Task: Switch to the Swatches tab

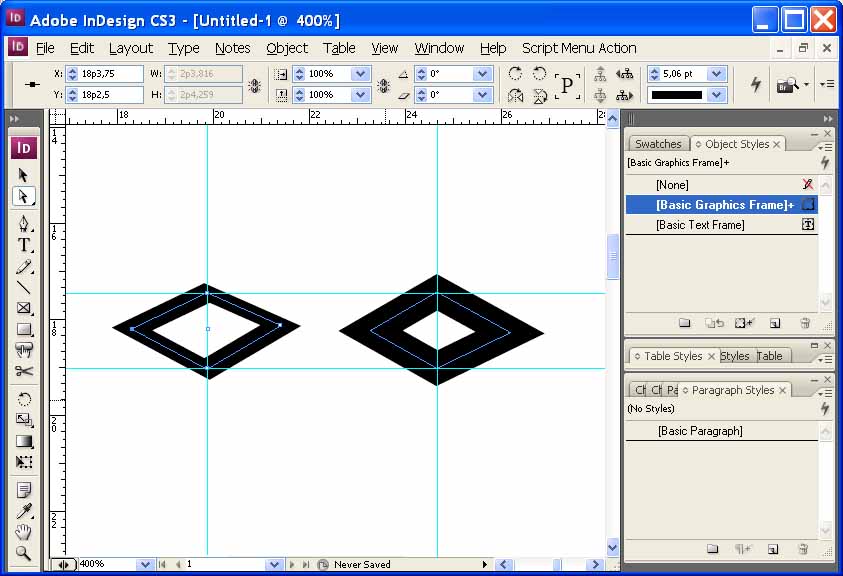Action: point(658,144)
